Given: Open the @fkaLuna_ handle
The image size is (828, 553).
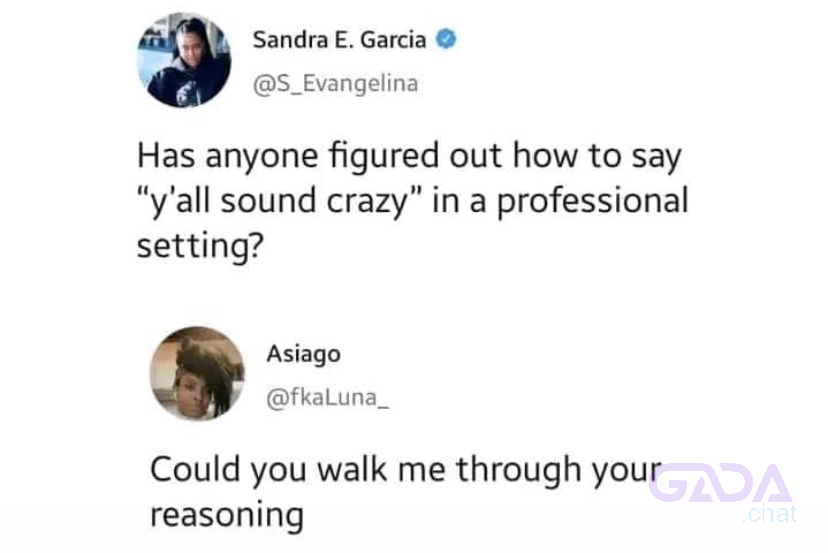Looking at the screenshot, I should (x=327, y=398).
